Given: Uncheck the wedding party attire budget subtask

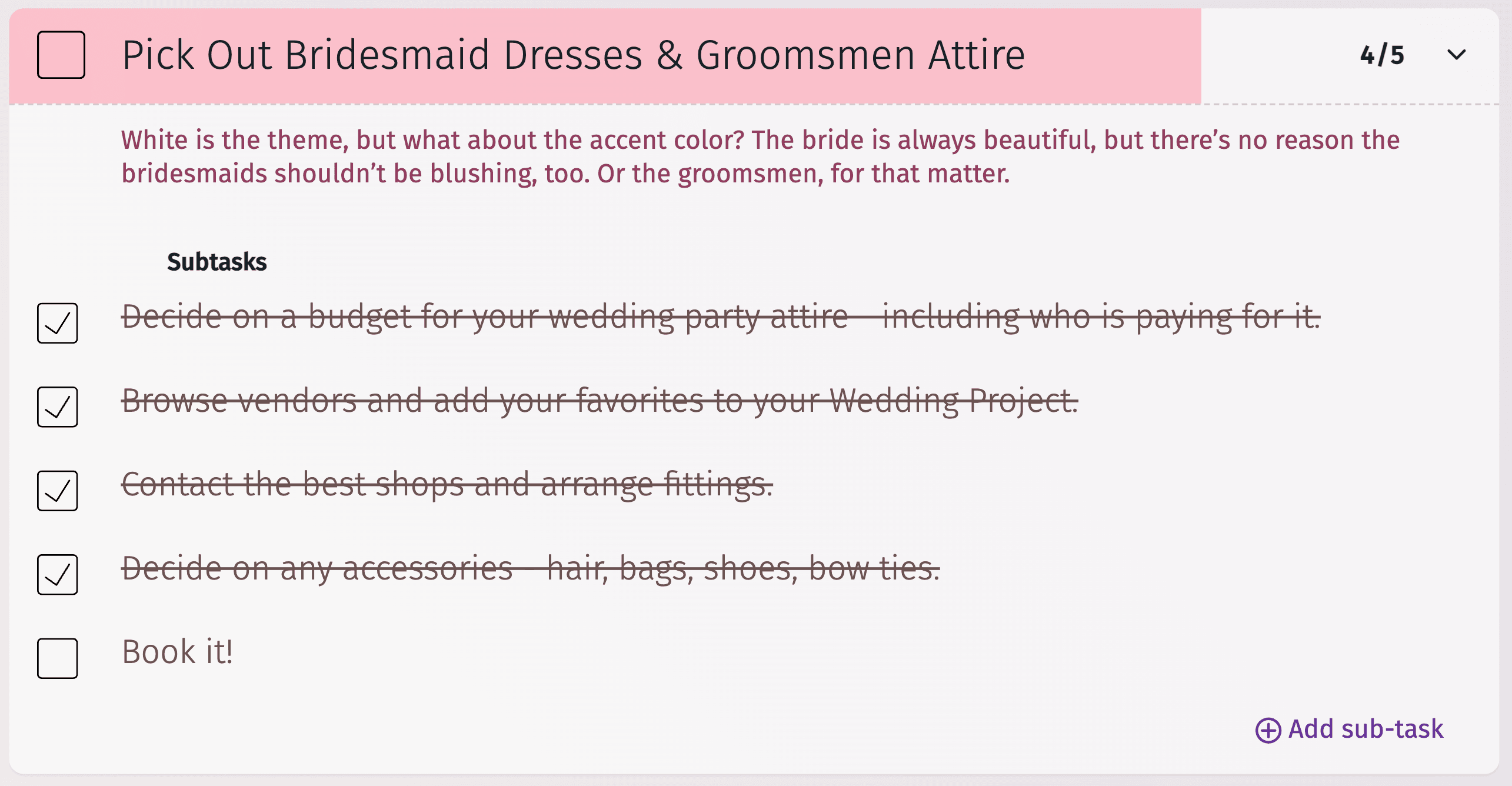Looking at the screenshot, I should point(57,323).
